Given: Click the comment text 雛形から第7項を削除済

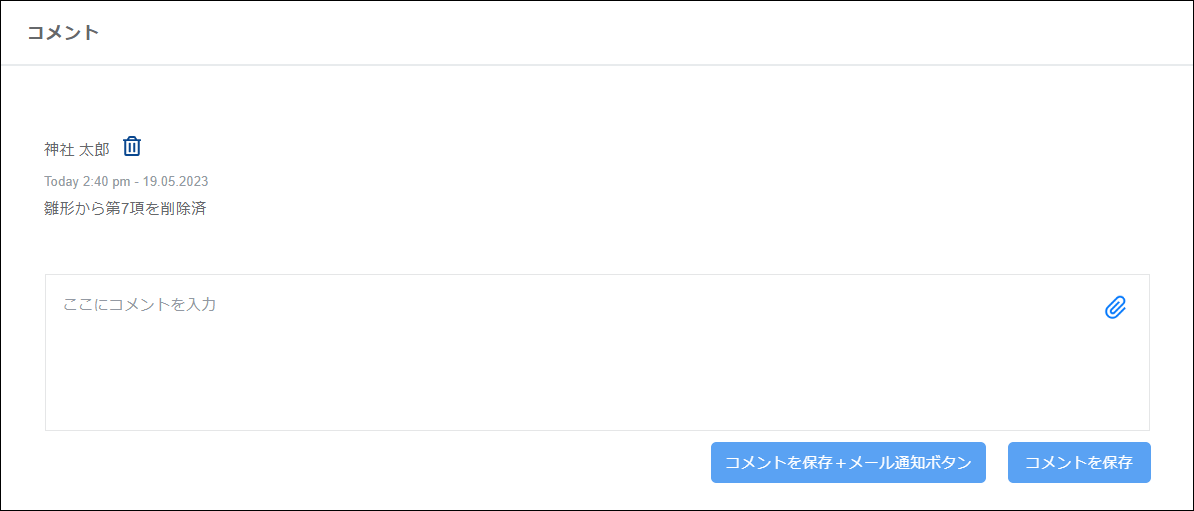Looking at the screenshot, I should (125, 209).
